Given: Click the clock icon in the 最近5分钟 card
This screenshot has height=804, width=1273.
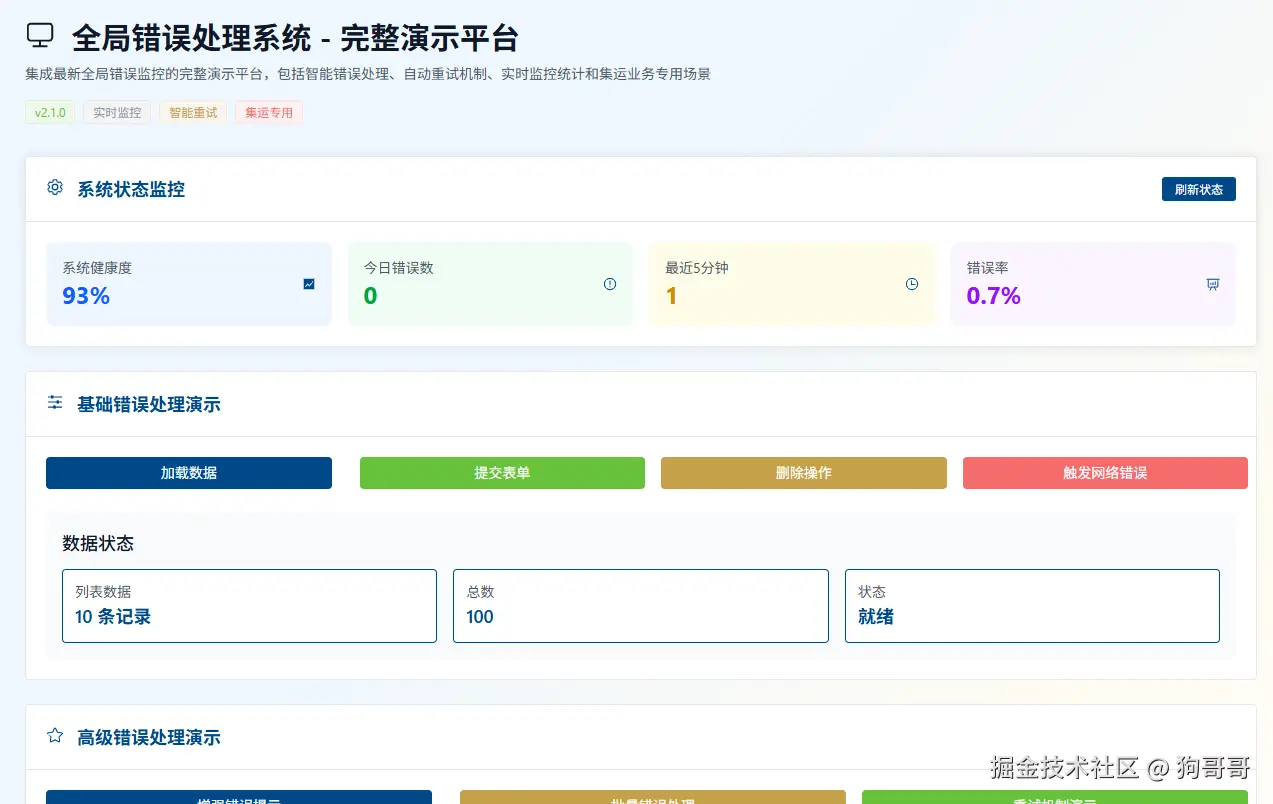Looking at the screenshot, I should 912,283.
